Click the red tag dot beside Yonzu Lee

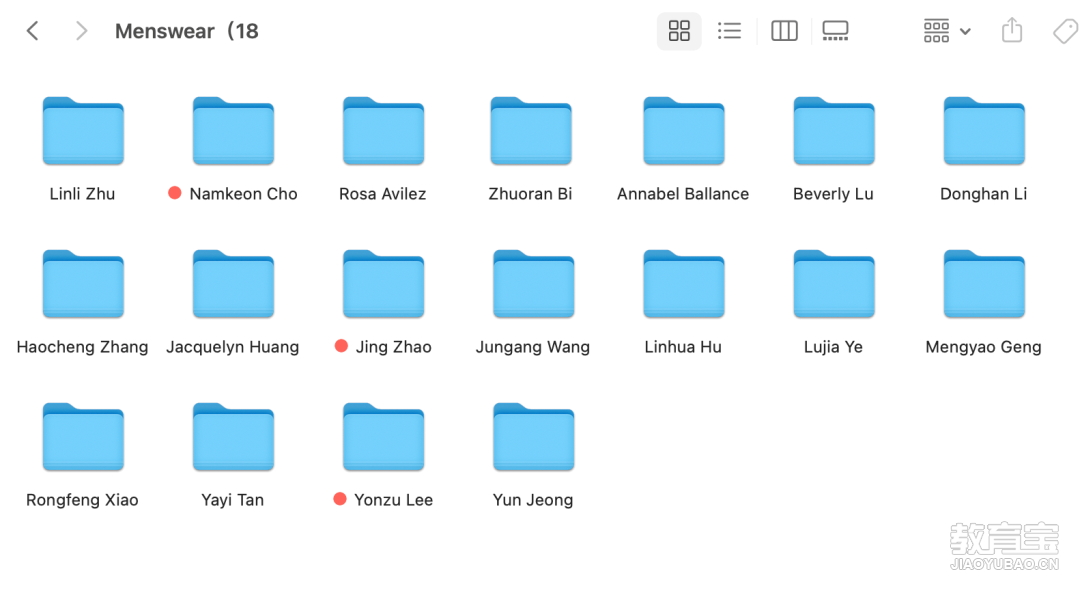click(x=340, y=499)
